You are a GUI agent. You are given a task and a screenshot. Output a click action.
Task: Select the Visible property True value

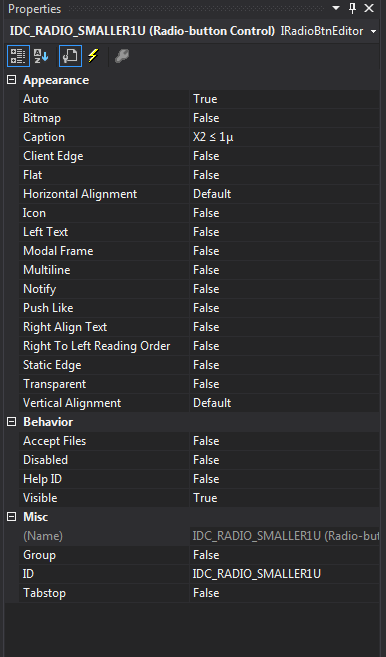click(285, 498)
